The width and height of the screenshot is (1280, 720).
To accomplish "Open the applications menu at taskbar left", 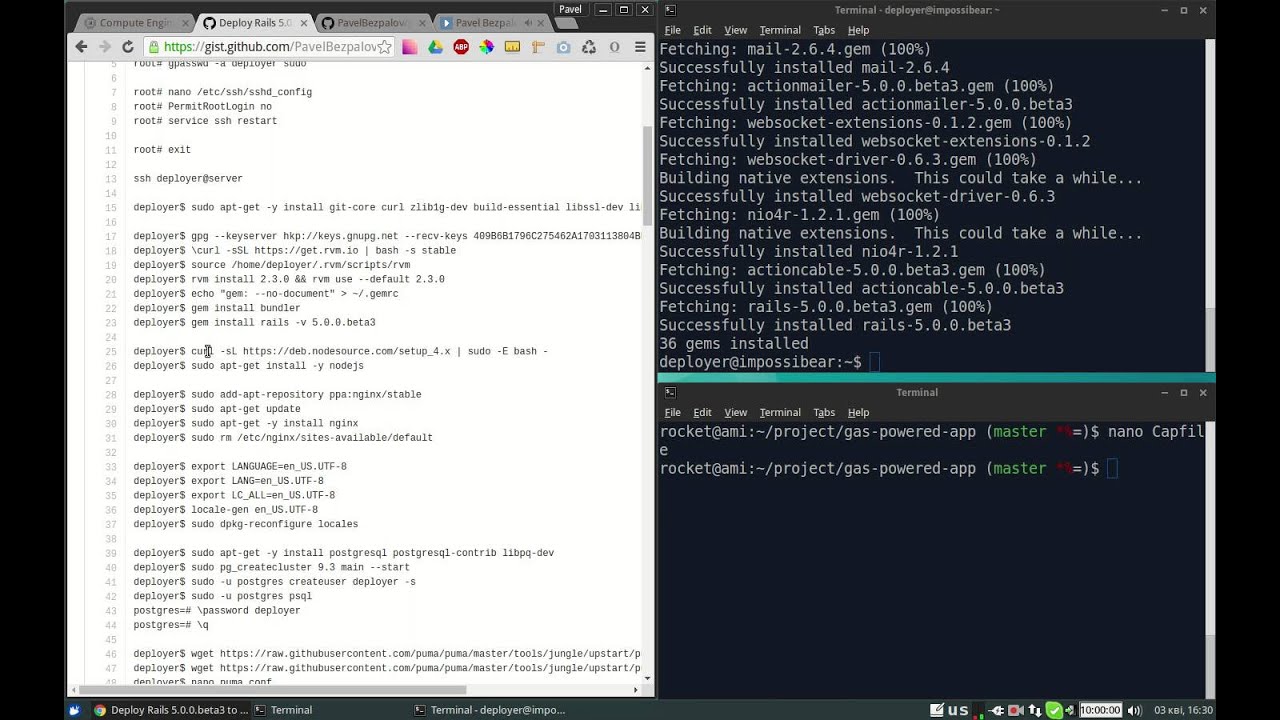I will pos(74,710).
